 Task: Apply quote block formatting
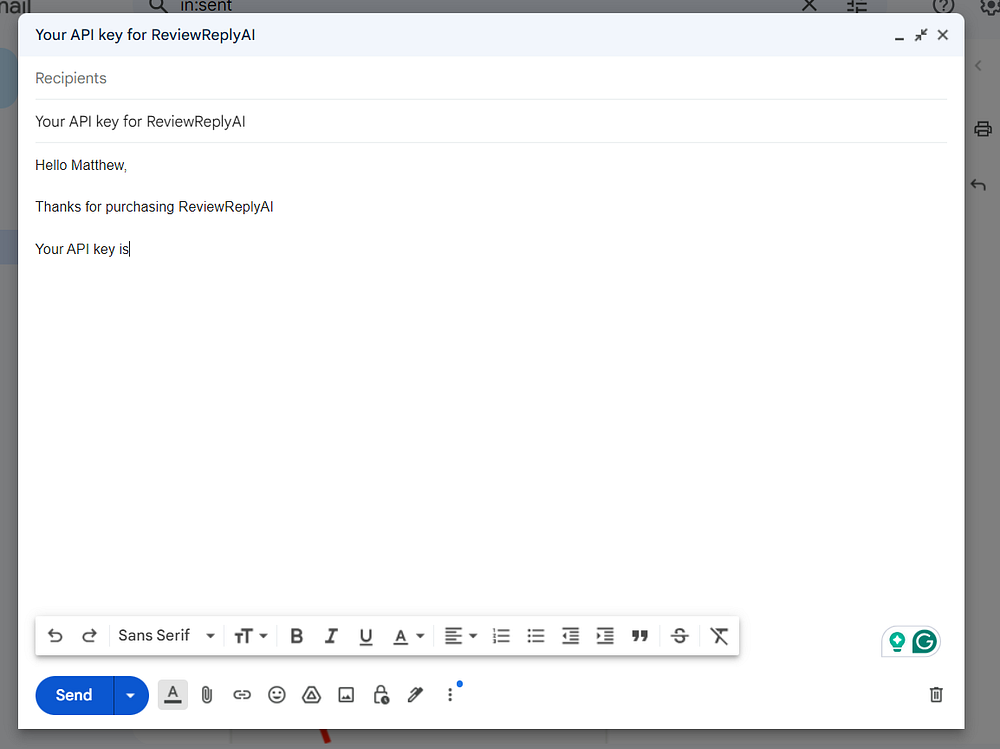click(640, 636)
